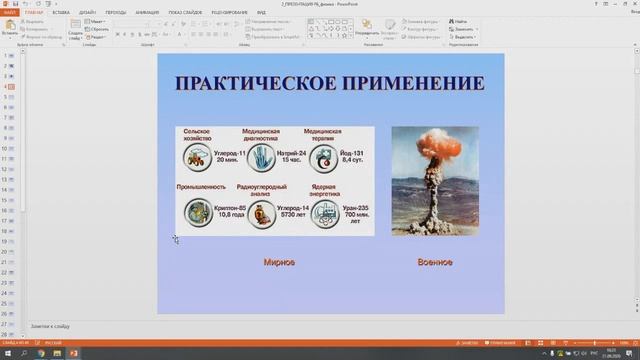Image resolution: width=640 pixels, height=360 pixels.
Task: Toggle bold Ж formatting button
Action: pos(118,35)
